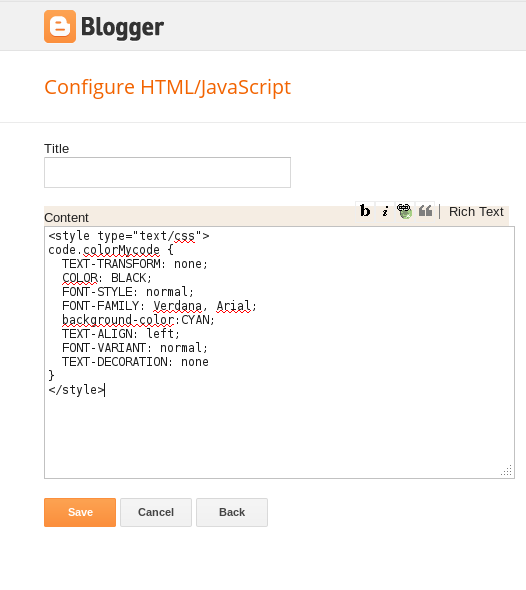Insert a link using the chain-globe icon
The image size is (526, 590).
(404, 211)
